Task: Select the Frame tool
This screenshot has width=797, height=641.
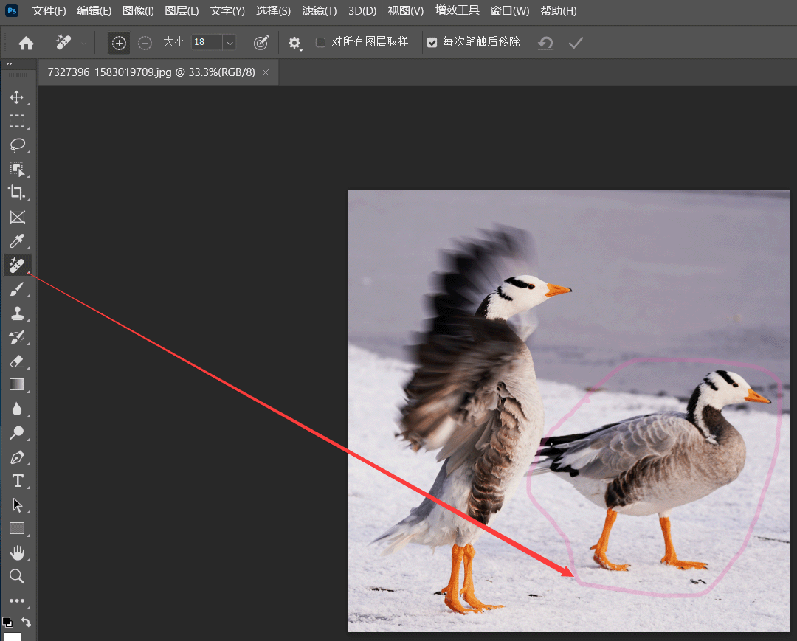Action: (x=17, y=217)
